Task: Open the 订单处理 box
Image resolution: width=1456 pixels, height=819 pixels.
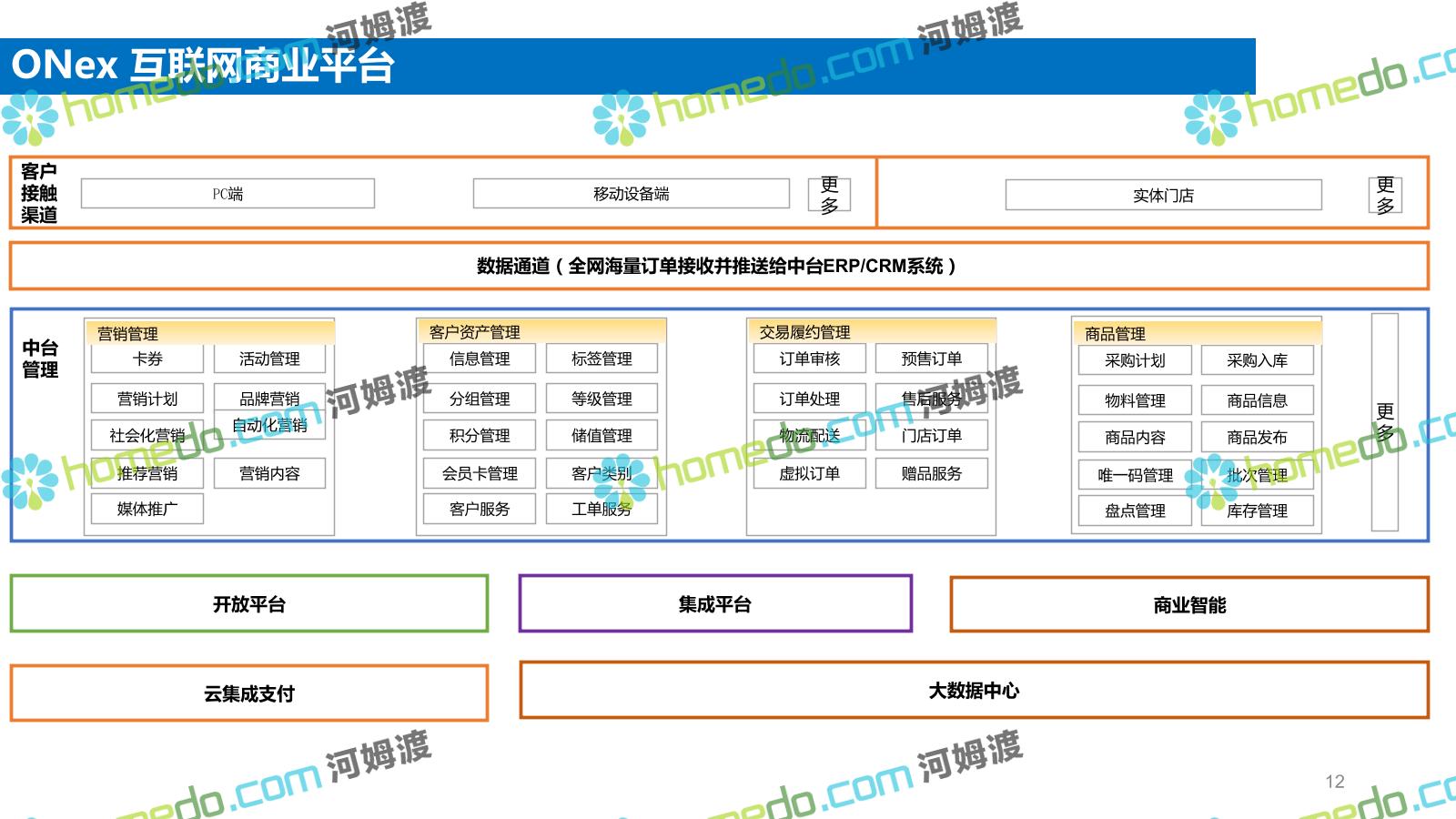Action: [x=810, y=399]
